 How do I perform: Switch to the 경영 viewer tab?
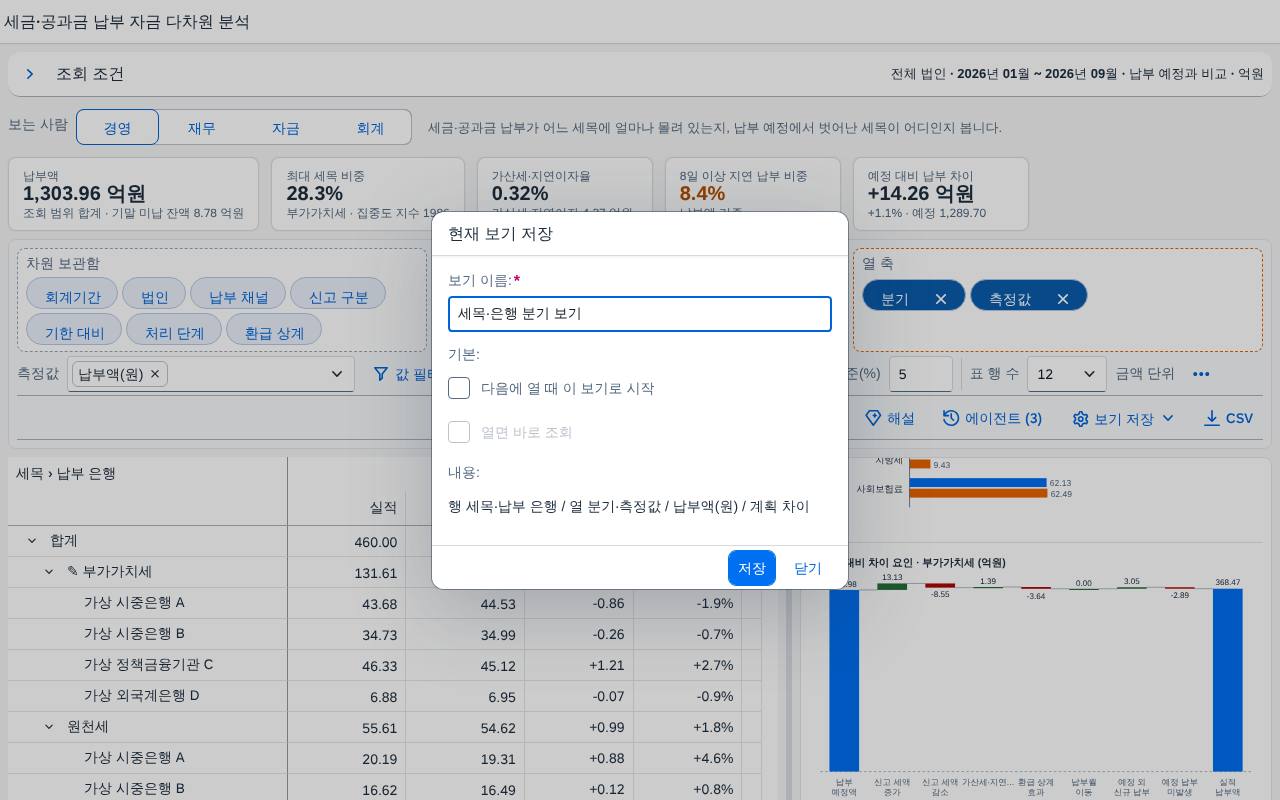click(118, 128)
